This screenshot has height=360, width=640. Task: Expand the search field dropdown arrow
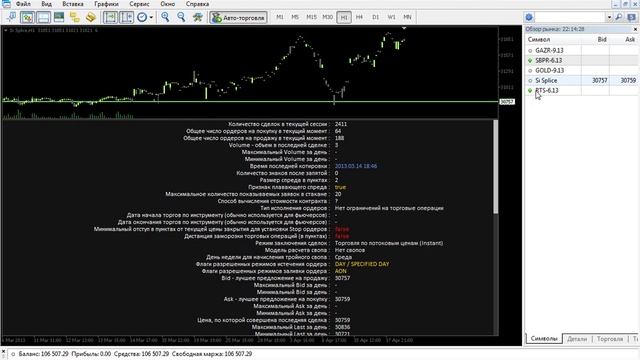tap(609, 18)
